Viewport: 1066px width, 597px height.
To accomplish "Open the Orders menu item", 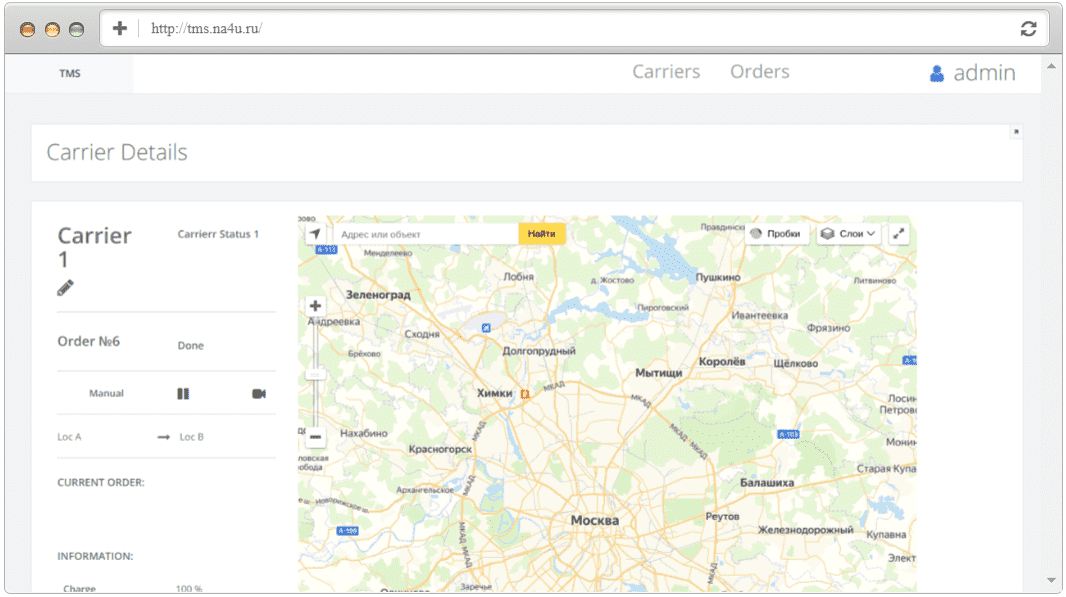I will (760, 71).
